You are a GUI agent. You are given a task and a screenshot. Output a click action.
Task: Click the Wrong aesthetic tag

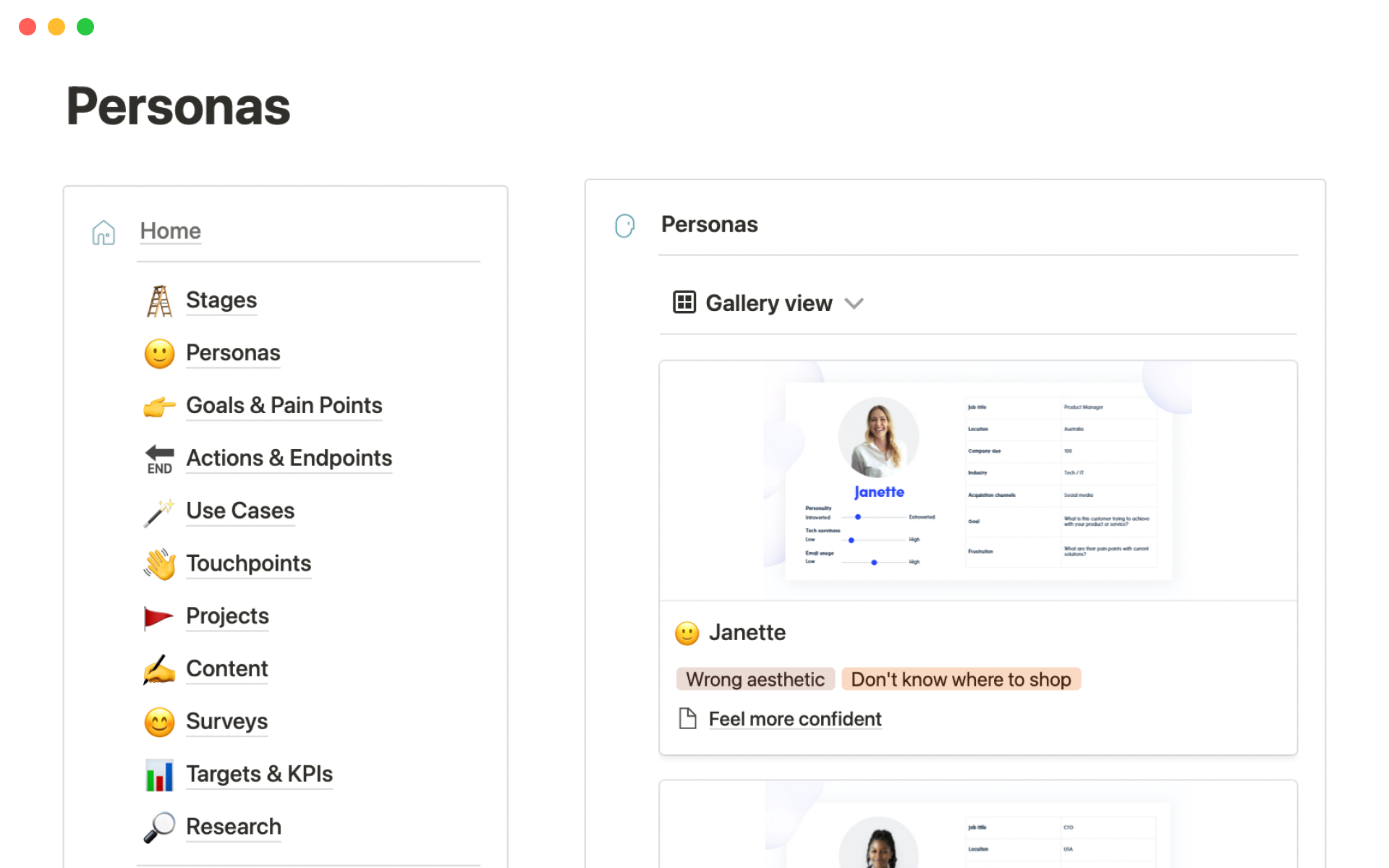click(755, 679)
